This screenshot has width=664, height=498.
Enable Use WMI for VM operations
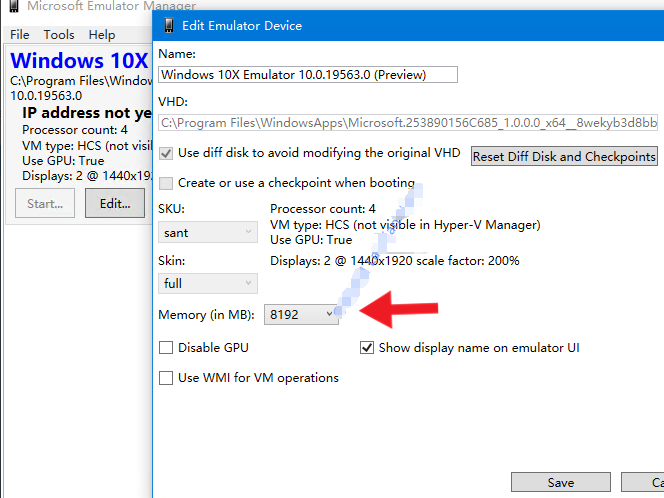point(167,378)
